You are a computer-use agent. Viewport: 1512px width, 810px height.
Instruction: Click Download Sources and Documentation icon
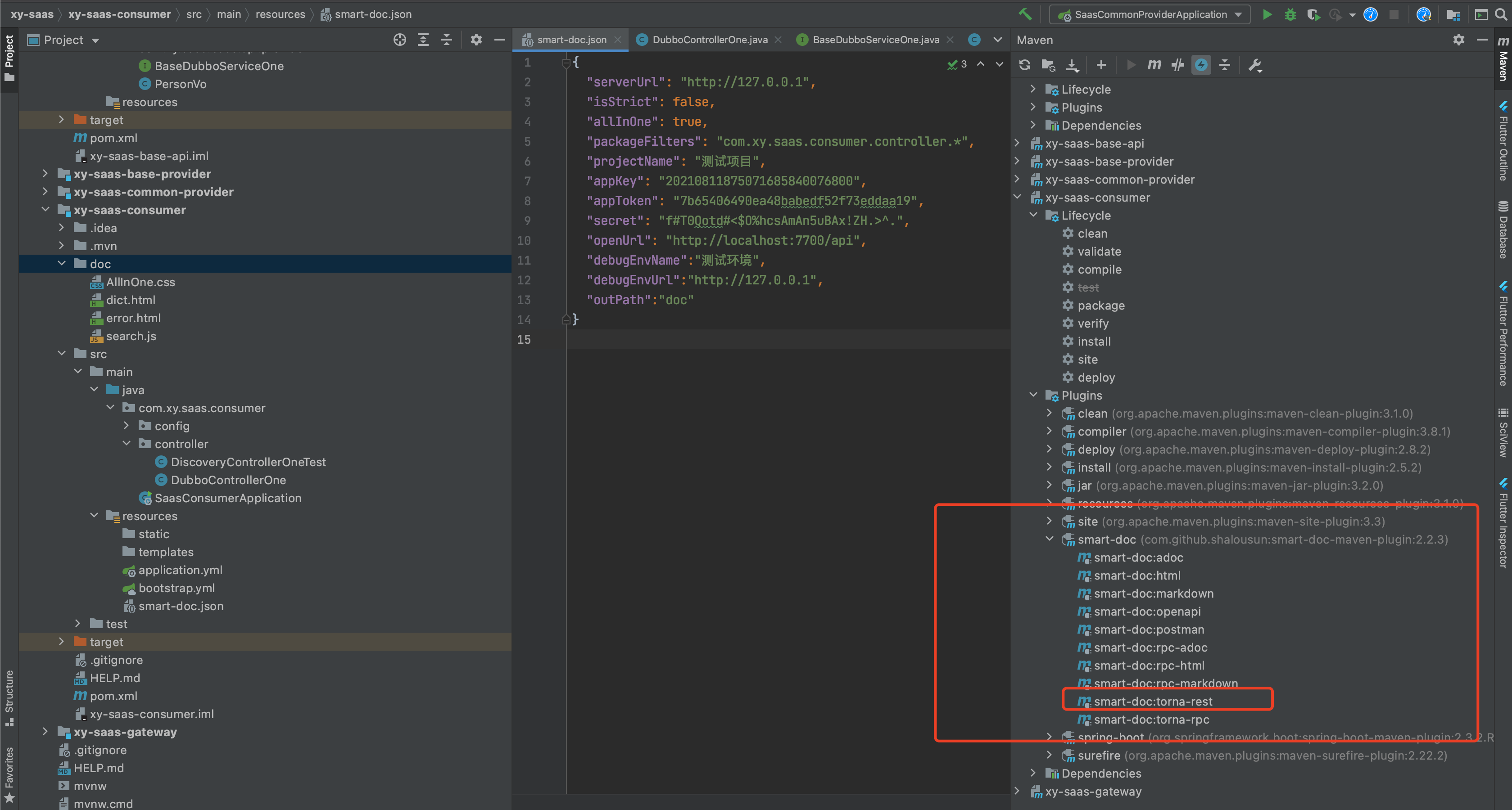(1072, 65)
